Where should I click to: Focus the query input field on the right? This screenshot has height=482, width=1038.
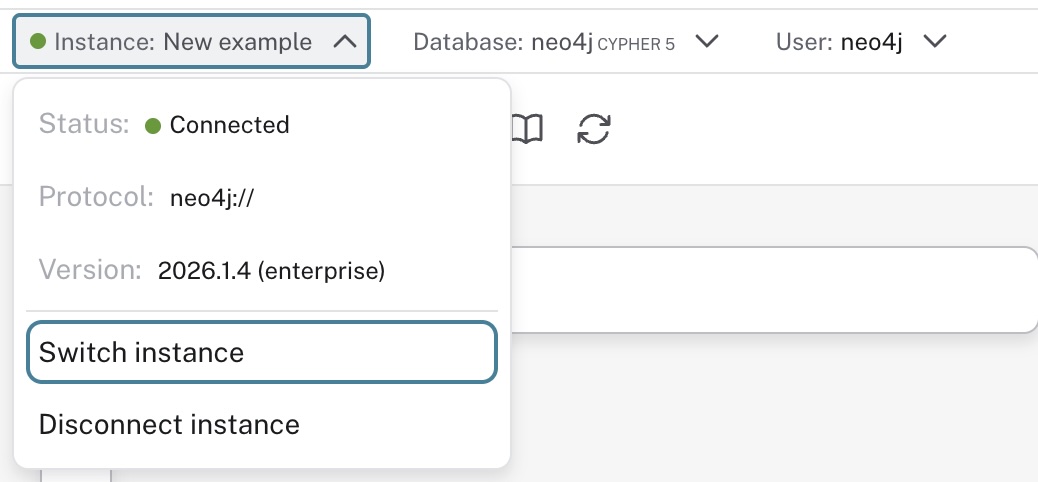[770, 290]
